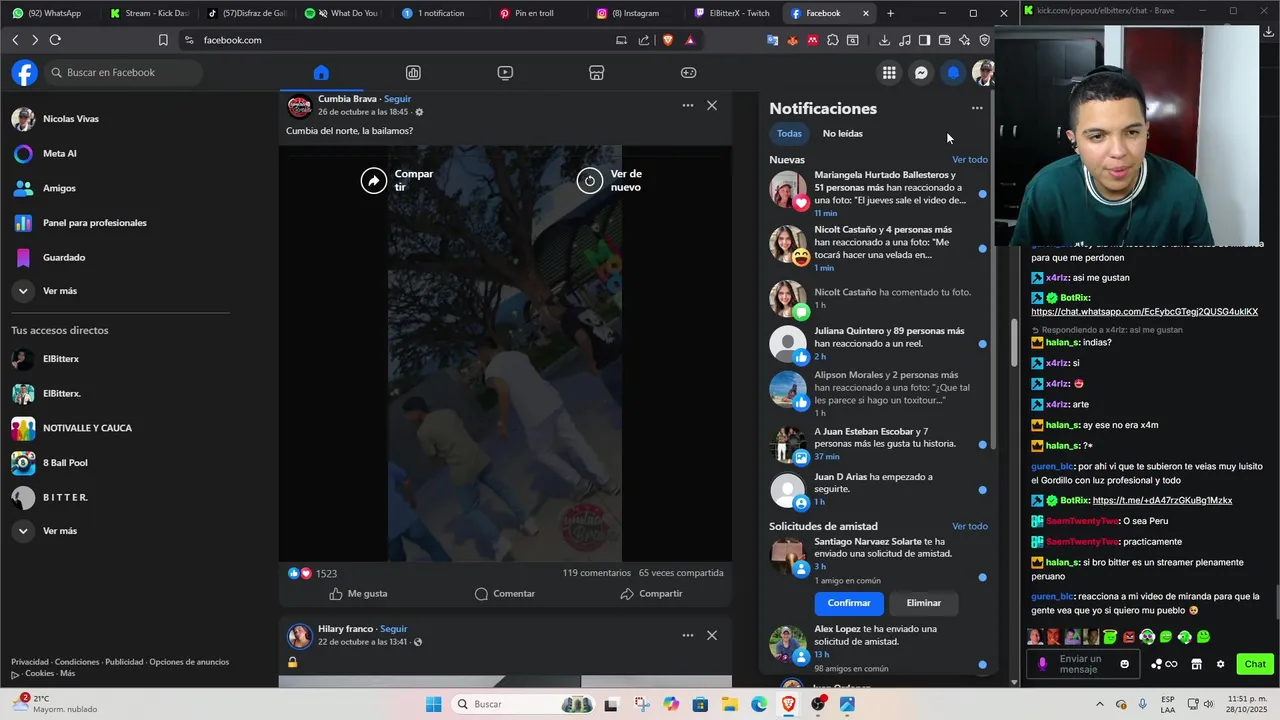
Task: Open the Video (Watch) tab icon
Action: (505, 73)
